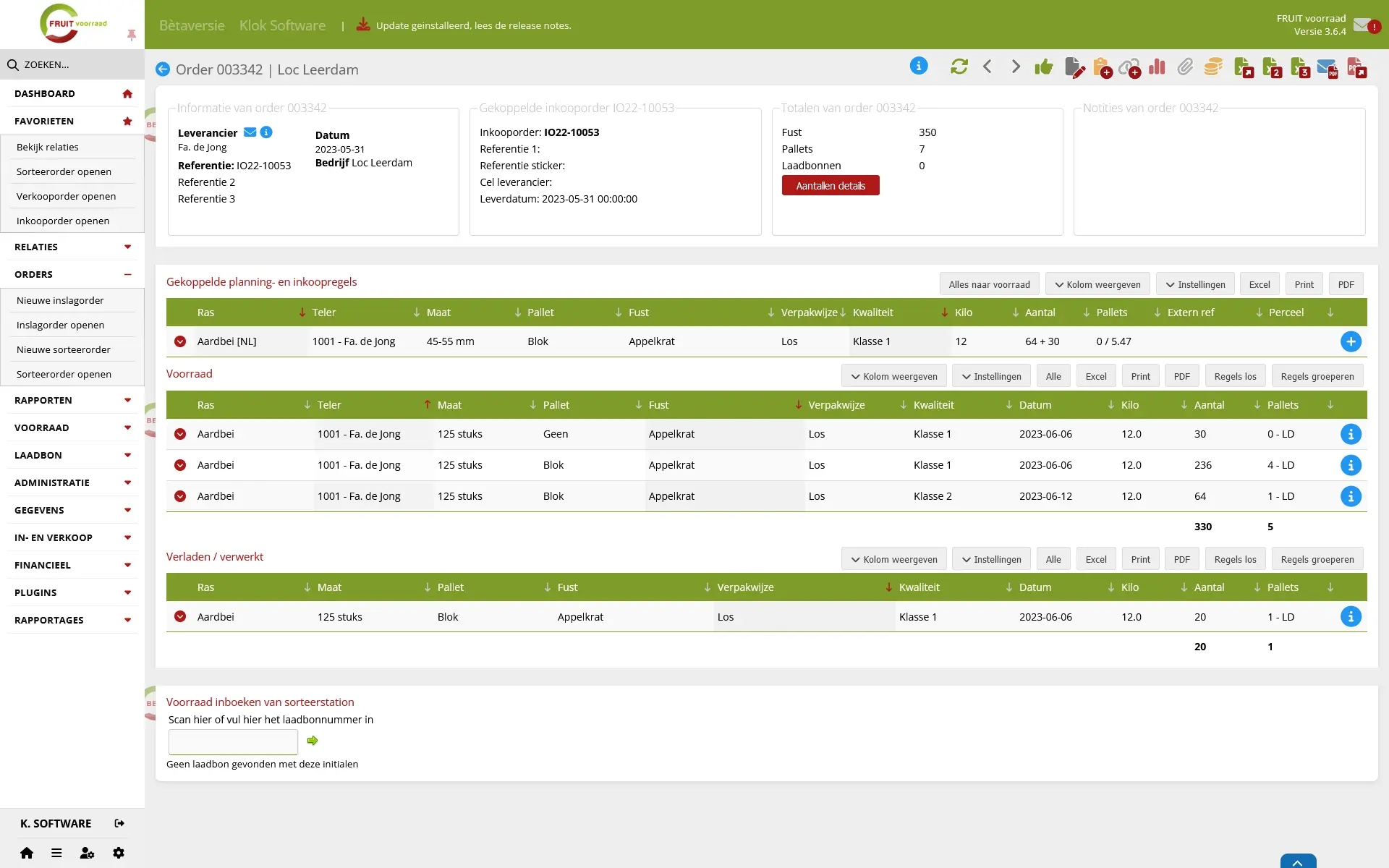The height and width of the screenshot is (868, 1389).
Task: Click the info icon next to Leverancier
Action: point(266,132)
